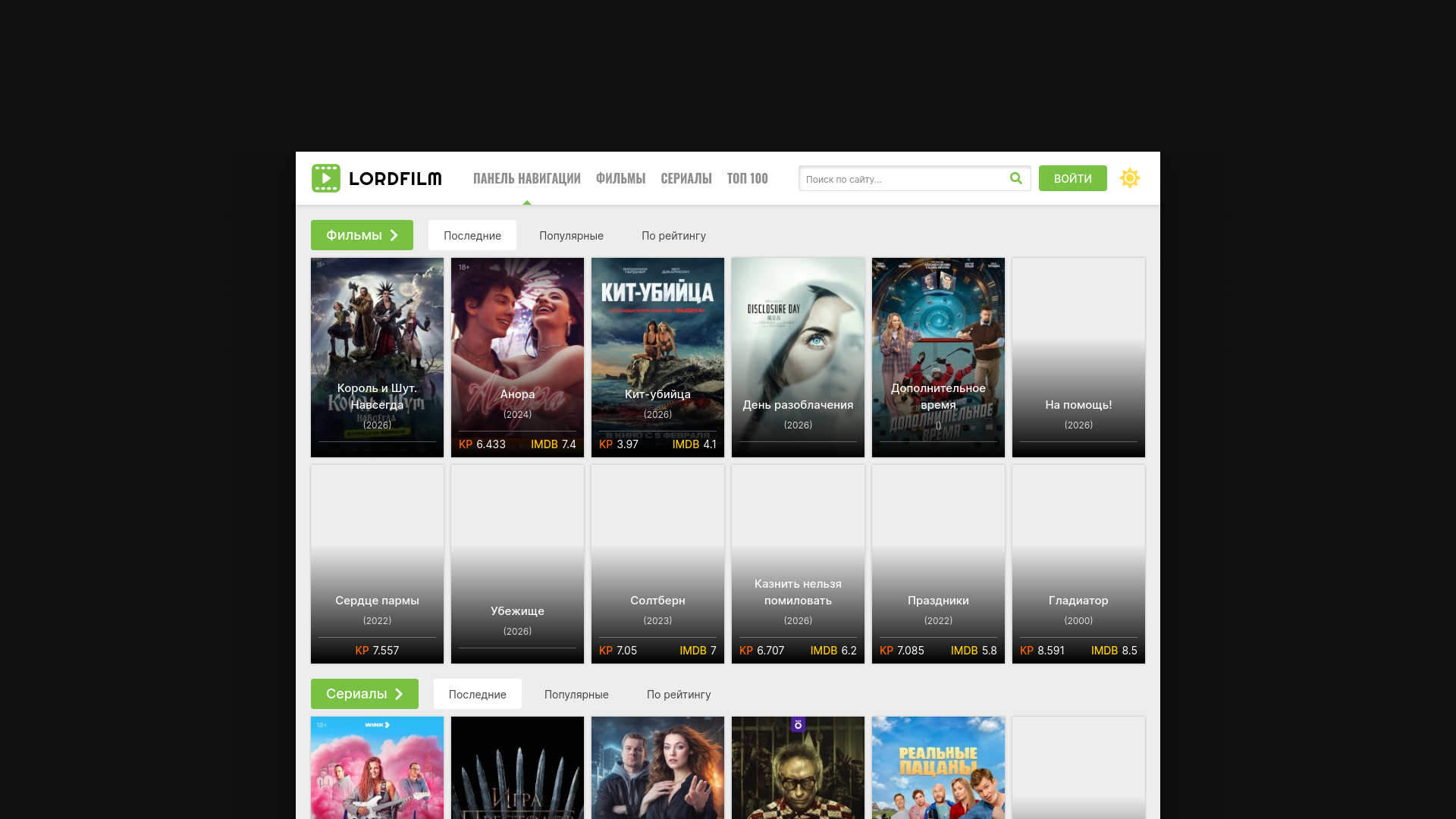Open Дополнительное время movie card

(x=938, y=357)
